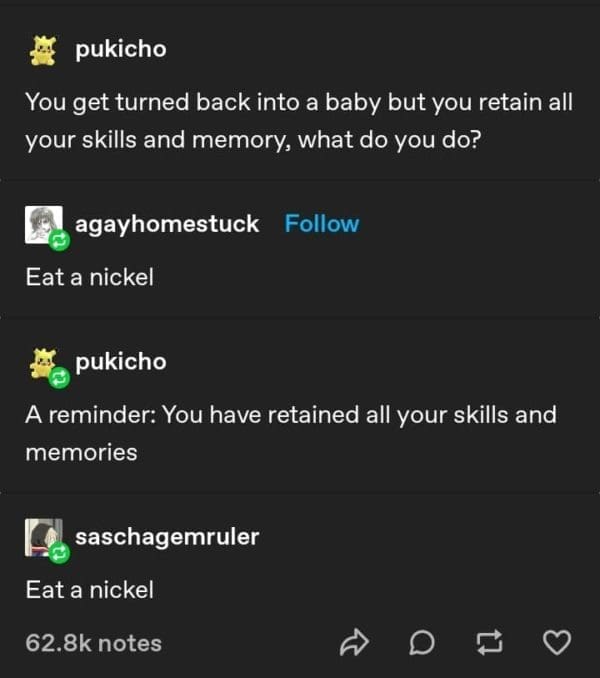Open replies with speech bubble icon
Viewport: 600px width, 678px height.
pyautogui.click(x=422, y=643)
